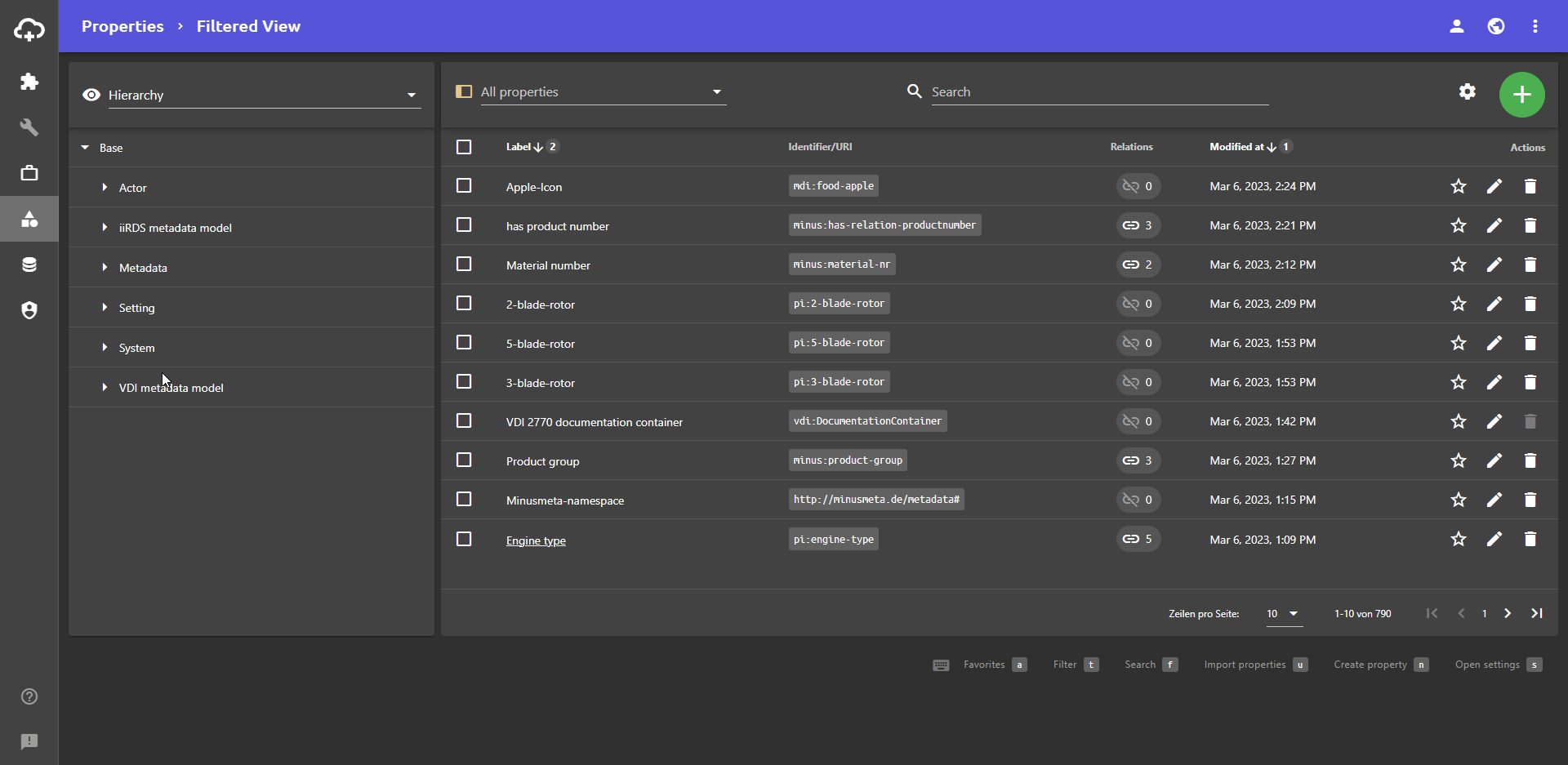Select the Apple-Icon row checkbox
The image size is (1568, 765).
tap(464, 185)
